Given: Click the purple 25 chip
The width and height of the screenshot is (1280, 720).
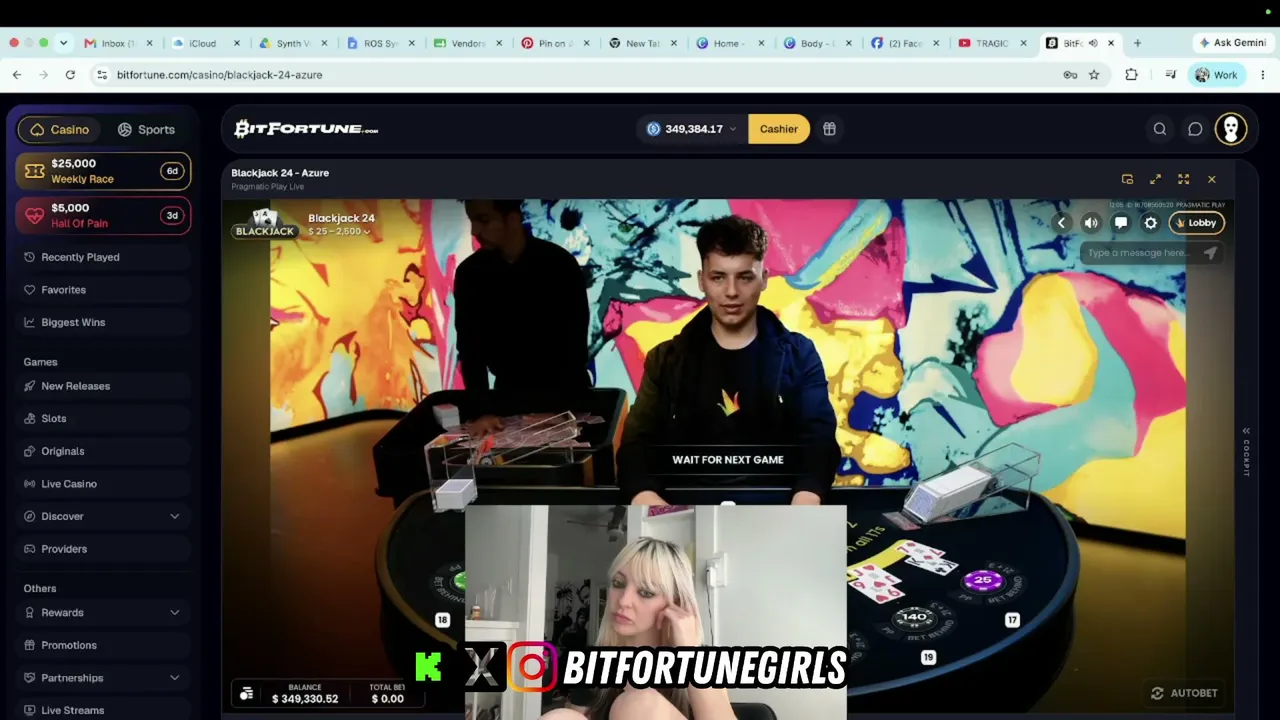Looking at the screenshot, I should tap(983, 580).
